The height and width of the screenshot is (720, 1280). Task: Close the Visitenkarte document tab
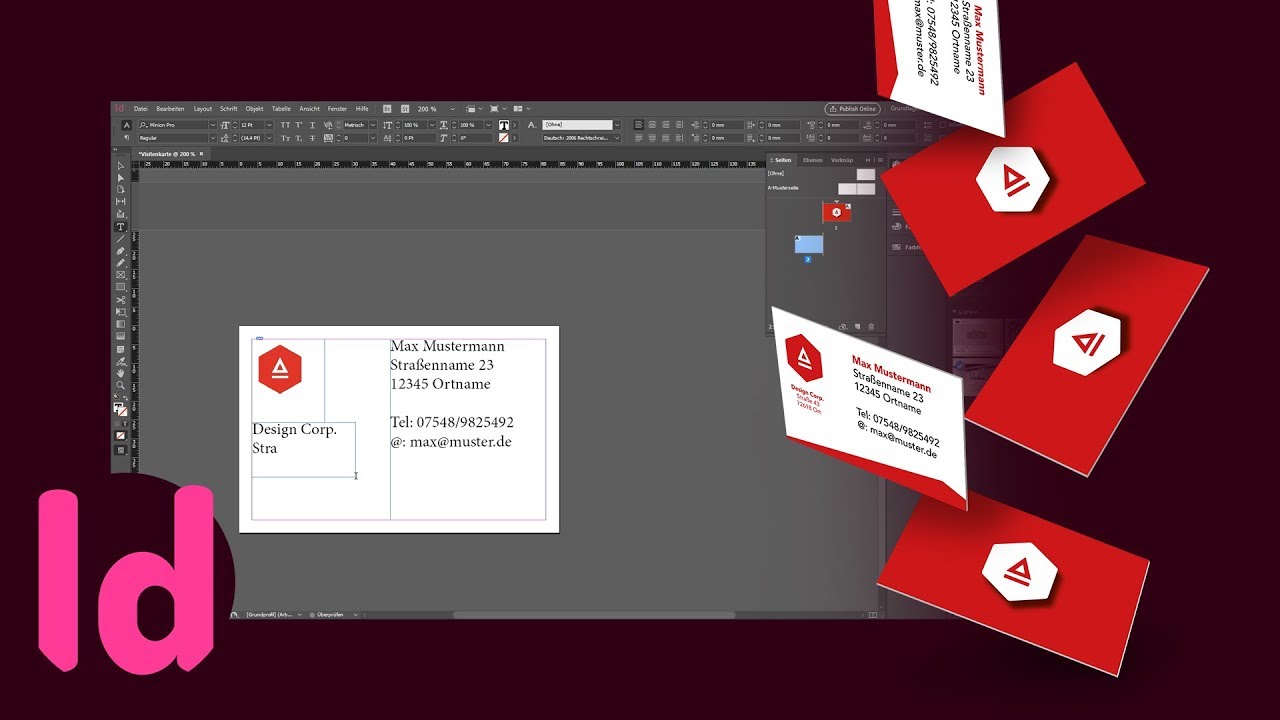pos(201,153)
